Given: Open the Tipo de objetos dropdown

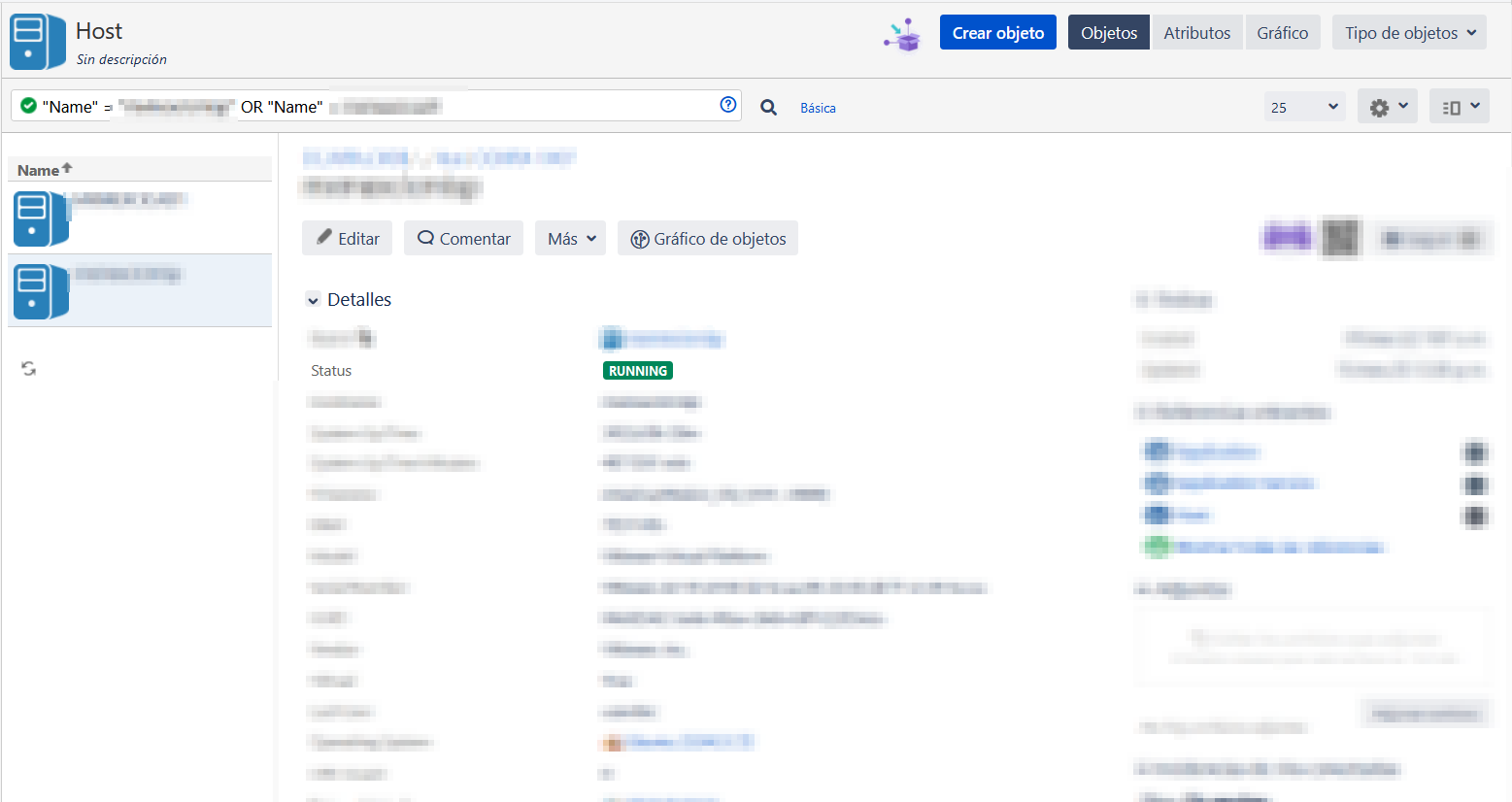Looking at the screenshot, I should tap(1409, 33).
